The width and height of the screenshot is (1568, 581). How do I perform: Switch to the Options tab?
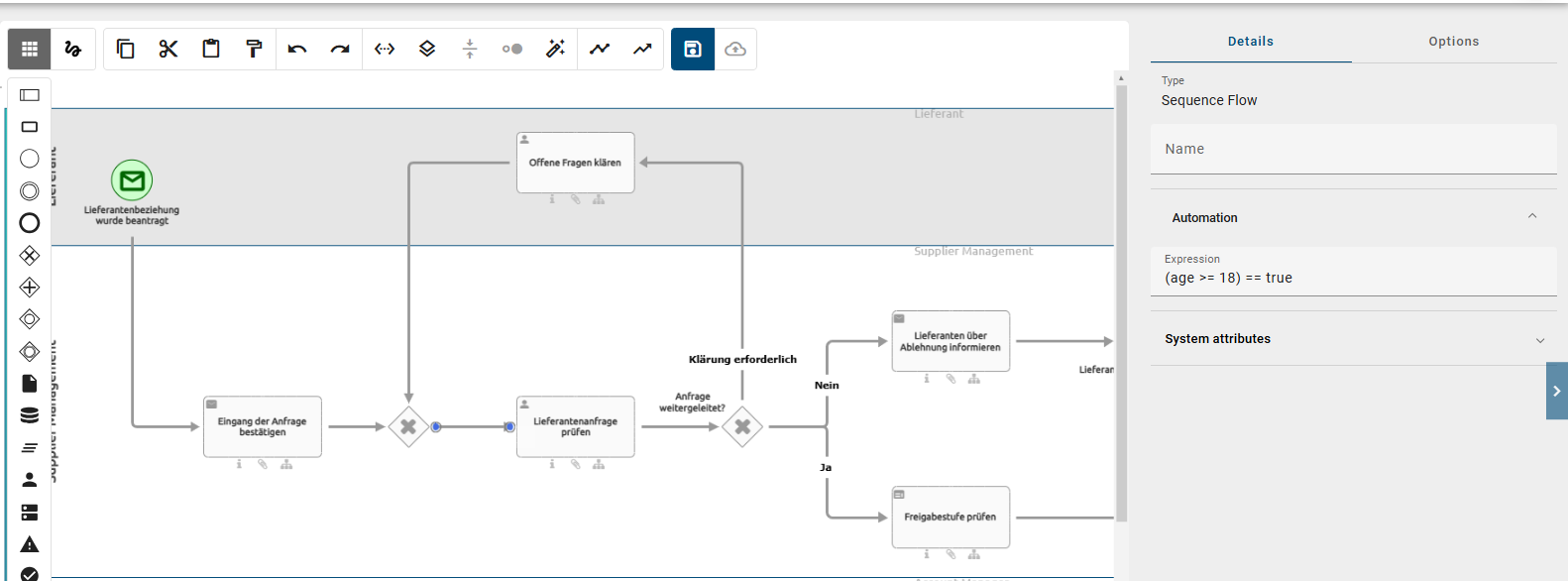pos(1454,42)
